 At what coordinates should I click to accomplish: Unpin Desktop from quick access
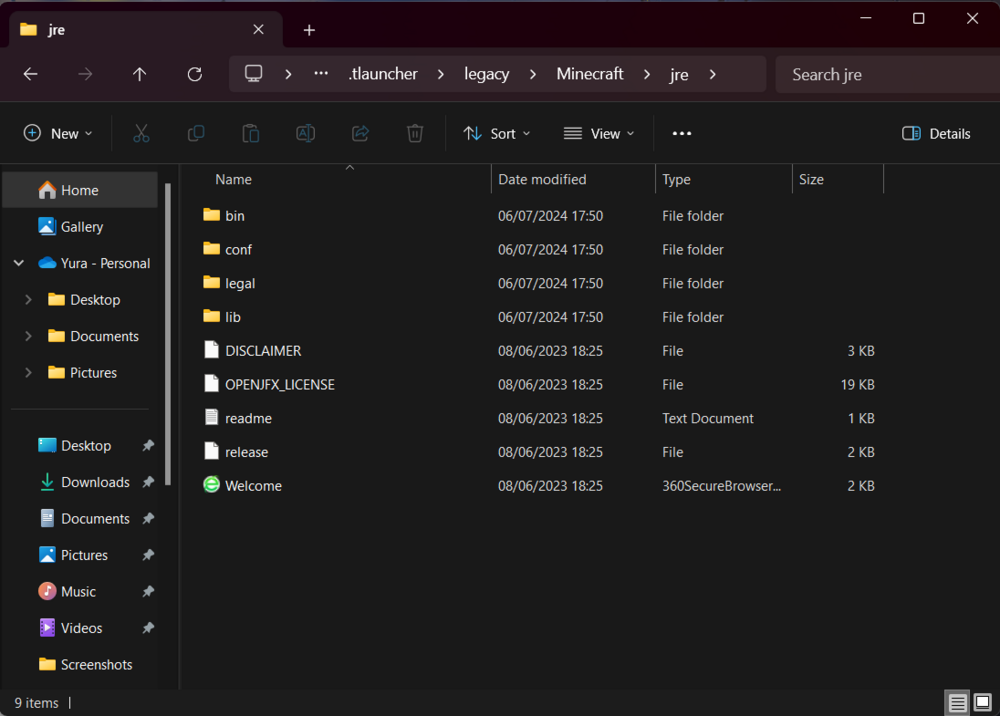click(x=148, y=446)
